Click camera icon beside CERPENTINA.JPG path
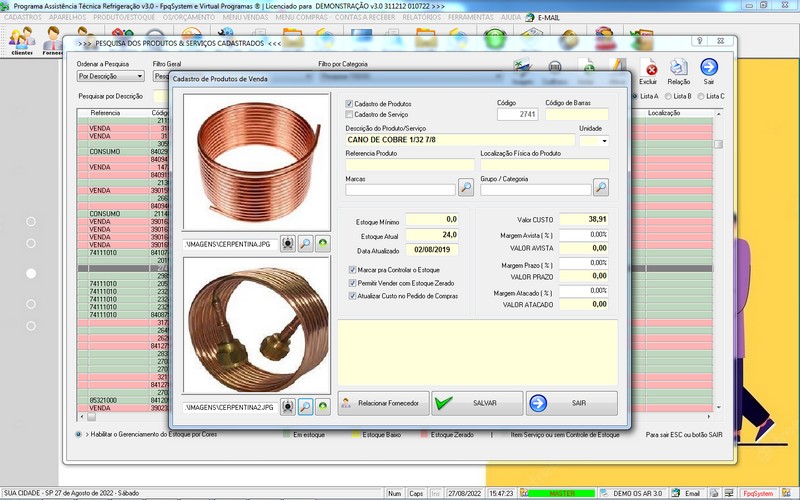Image resolution: width=800 pixels, height=500 pixels. tap(288, 243)
